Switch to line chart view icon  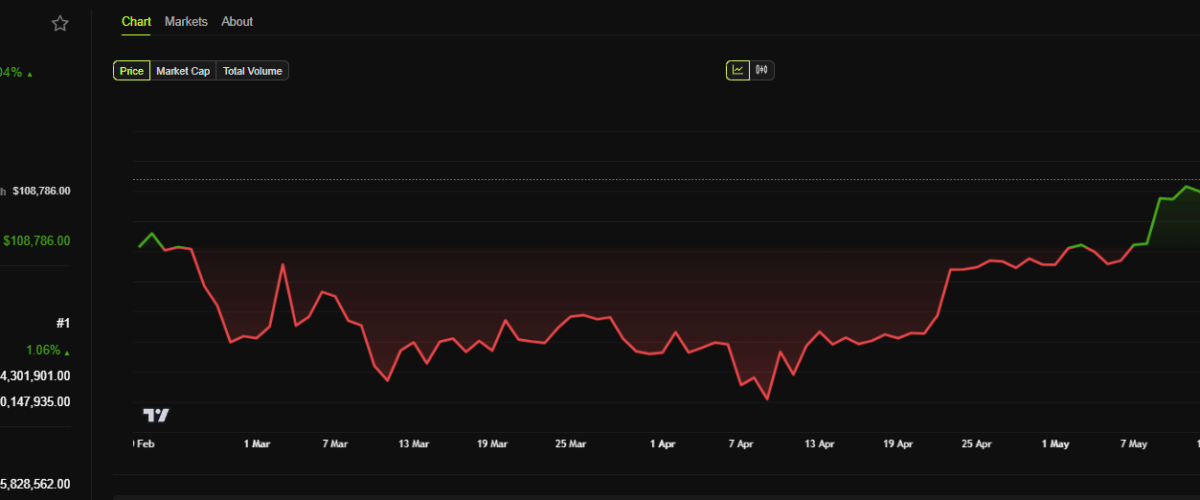(x=738, y=70)
